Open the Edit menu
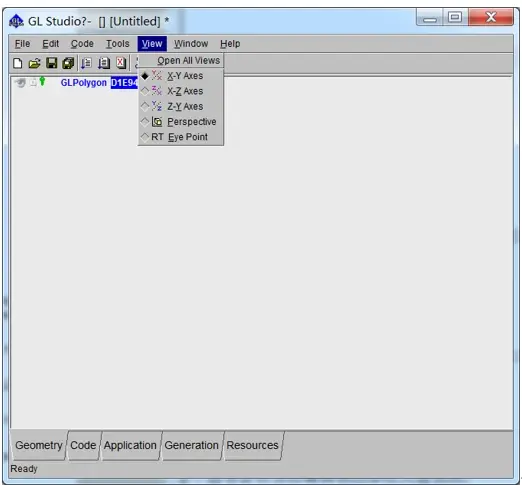This screenshot has width=522, height=485. pyautogui.click(x=50, y=44)
